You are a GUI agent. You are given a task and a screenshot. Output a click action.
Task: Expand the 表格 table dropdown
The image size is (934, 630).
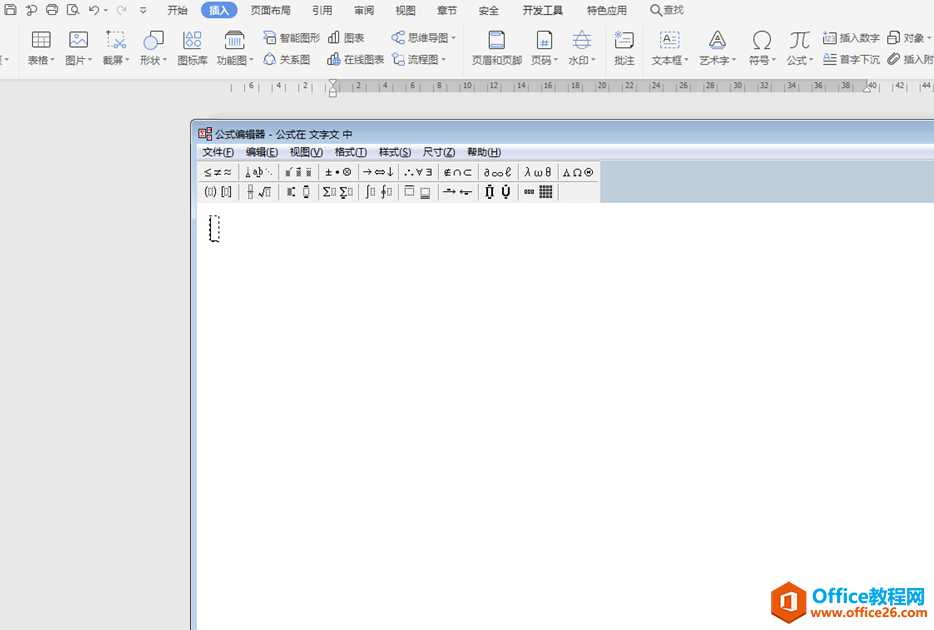pyautogui.click(x=41, y=60)
